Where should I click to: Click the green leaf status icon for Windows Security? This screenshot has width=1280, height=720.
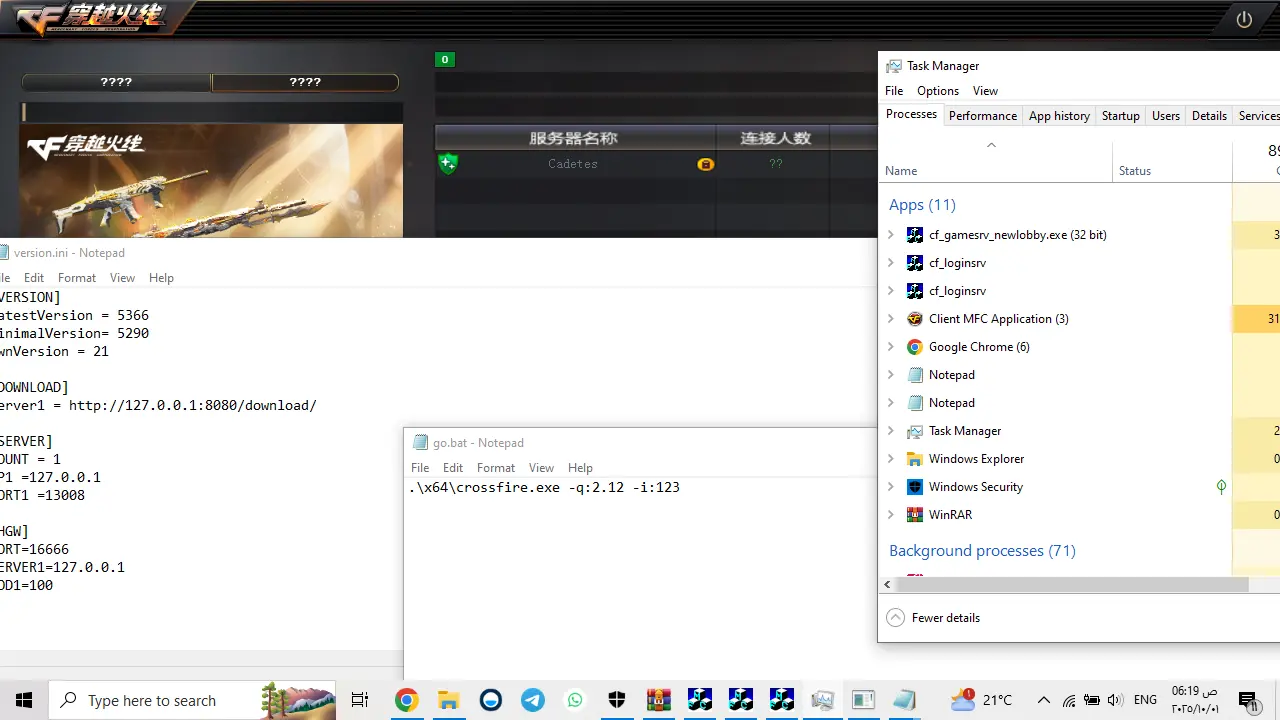click(x=1221, y=487)
